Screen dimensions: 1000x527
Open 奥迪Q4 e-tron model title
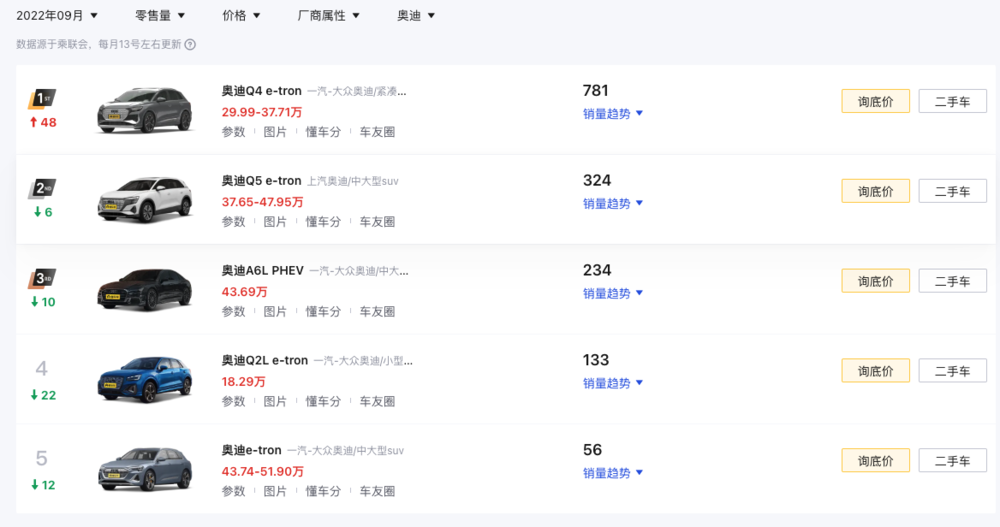(x=261, y=91)
